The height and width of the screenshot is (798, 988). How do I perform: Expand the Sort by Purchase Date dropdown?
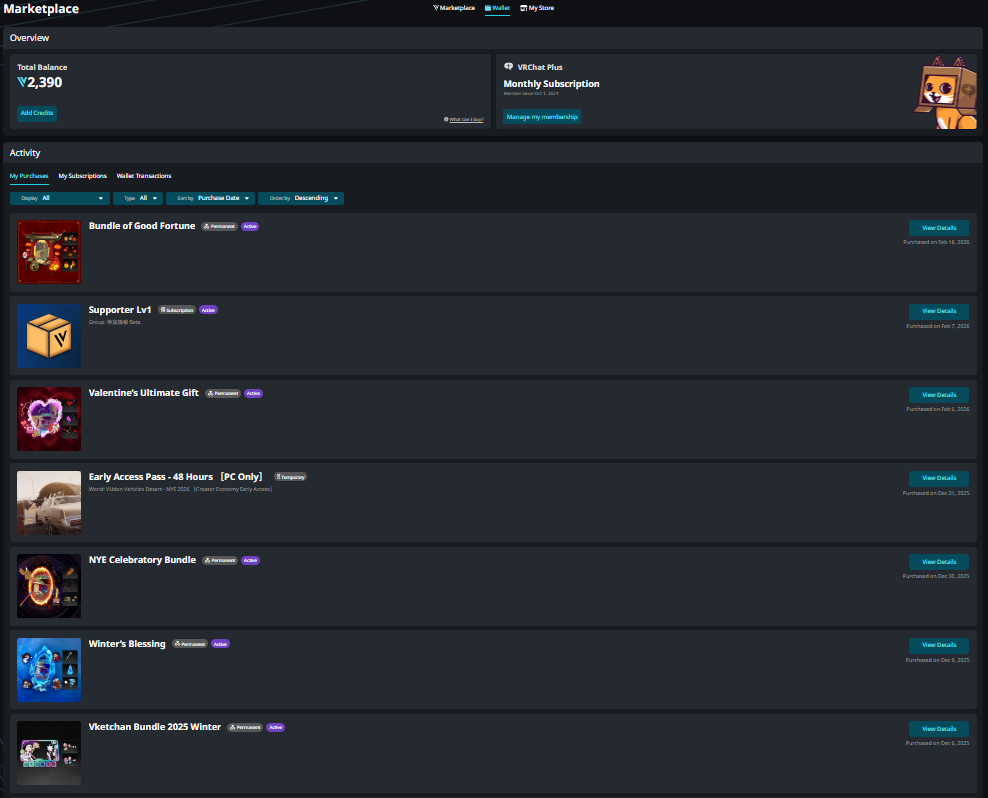210,198
